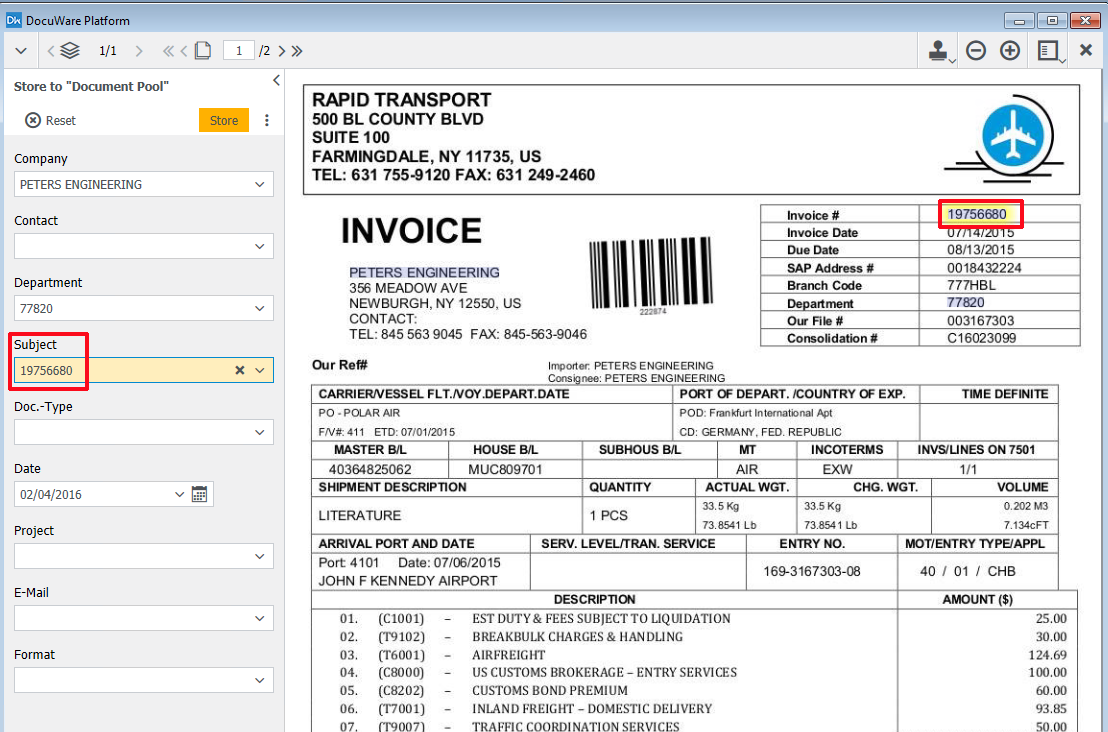Zoom out of the invoice document
1108x732 pixels.
(x=976, y=51)
